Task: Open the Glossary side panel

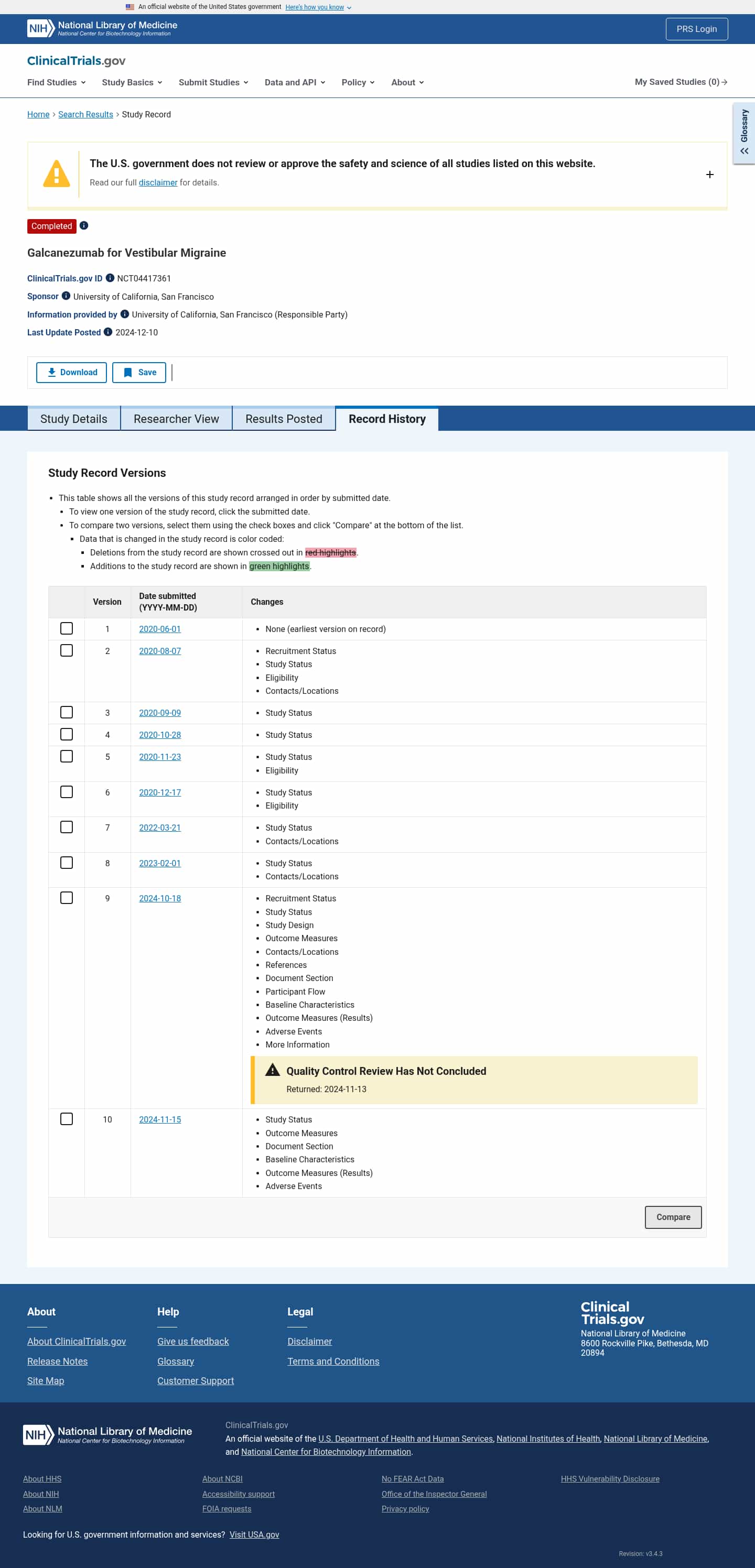Action: (743, 133)
